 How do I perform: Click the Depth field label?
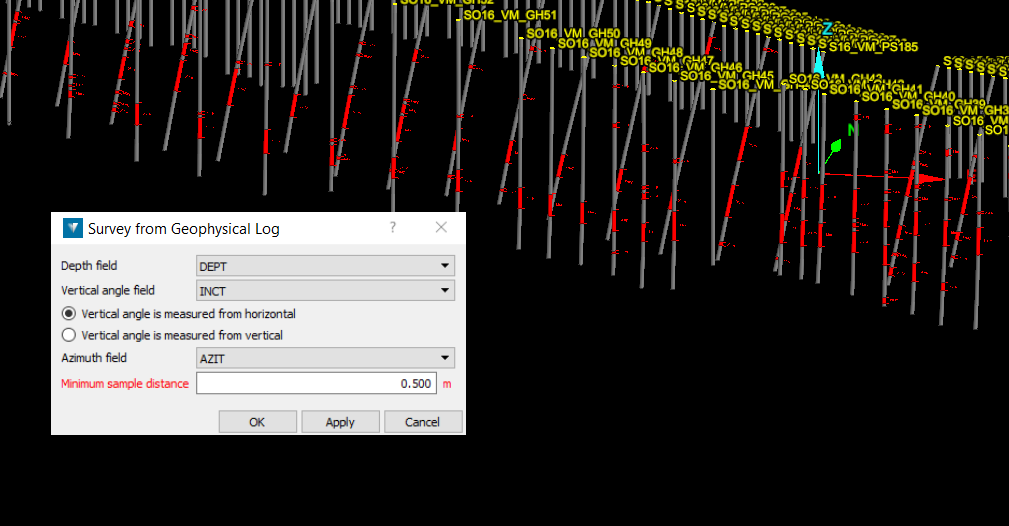point(89,266)
